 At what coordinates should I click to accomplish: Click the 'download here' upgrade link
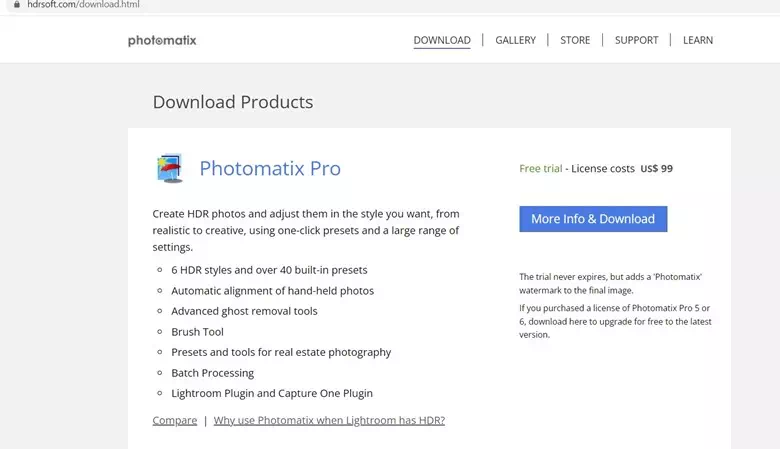click(x=558, y=322)
